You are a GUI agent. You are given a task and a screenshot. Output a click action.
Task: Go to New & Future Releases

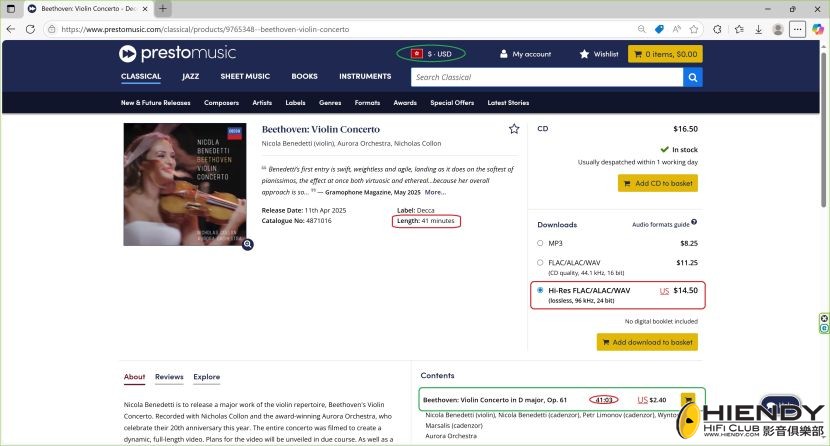156,103
